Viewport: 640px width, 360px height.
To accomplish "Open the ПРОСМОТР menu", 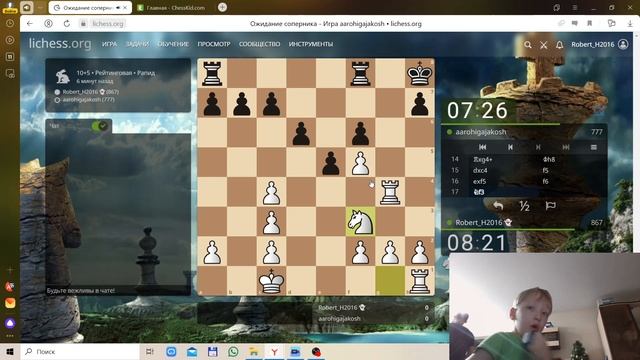I will 214,44.
